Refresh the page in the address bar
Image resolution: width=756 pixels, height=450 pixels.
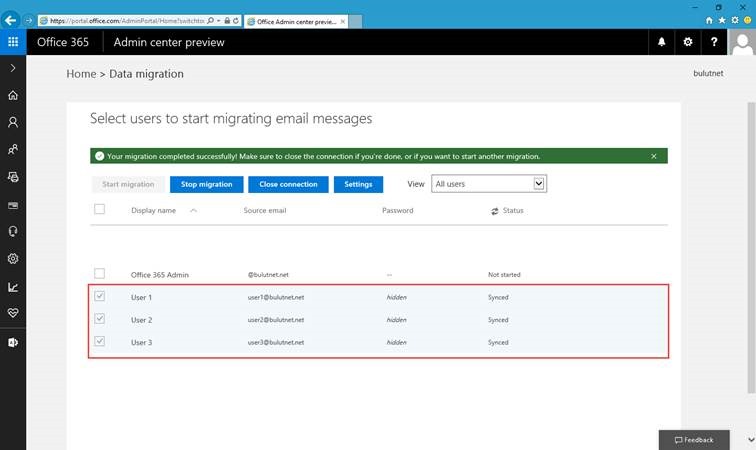236,21
